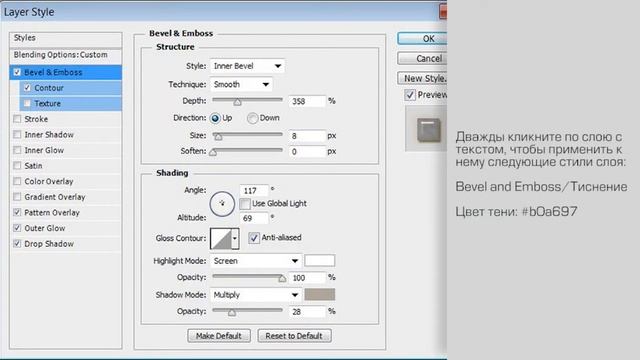The image size is (640, 360).
Task: Select the Up direction radio button
Action: coord(215,118)
